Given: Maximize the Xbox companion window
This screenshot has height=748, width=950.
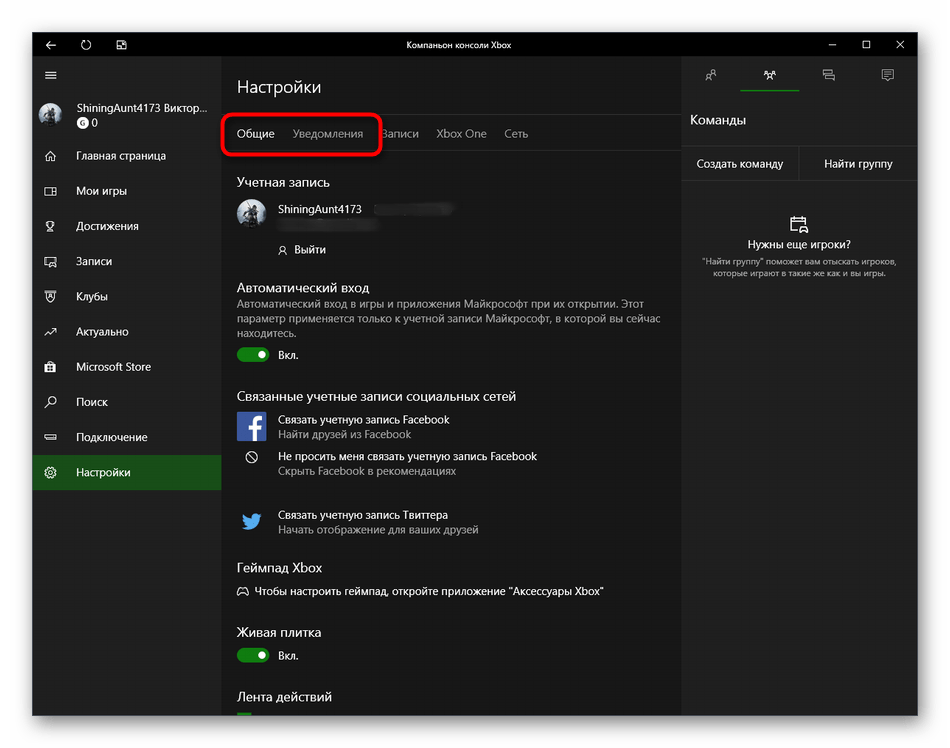Looking at the screenshot, I should pyautogui.click(x=866, y=45).
